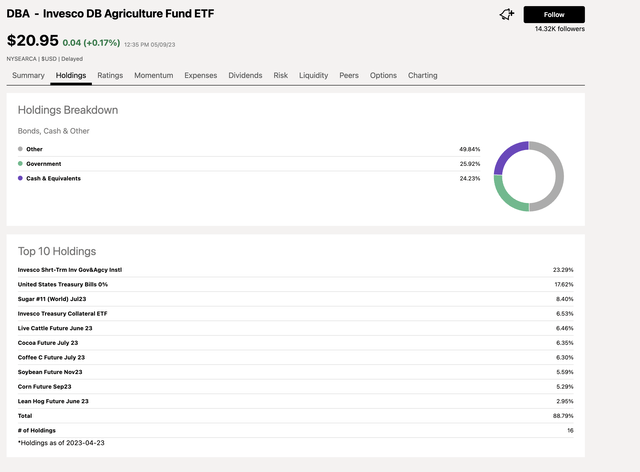Viewport: 640px width, 472px height.
Task: Click the 49.84% value
Action: point(469,149)
